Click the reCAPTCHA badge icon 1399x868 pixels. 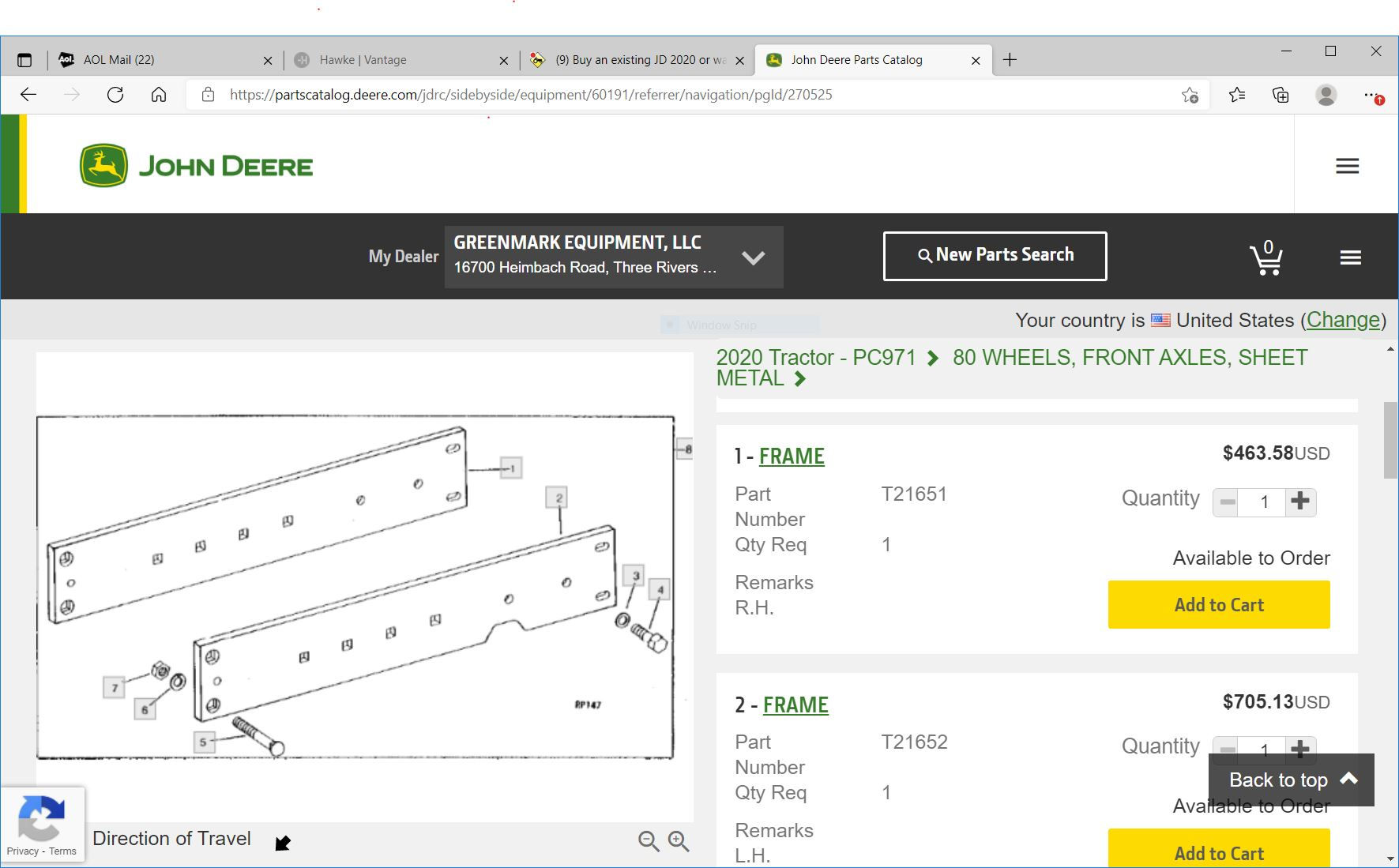tap(41, 818)
